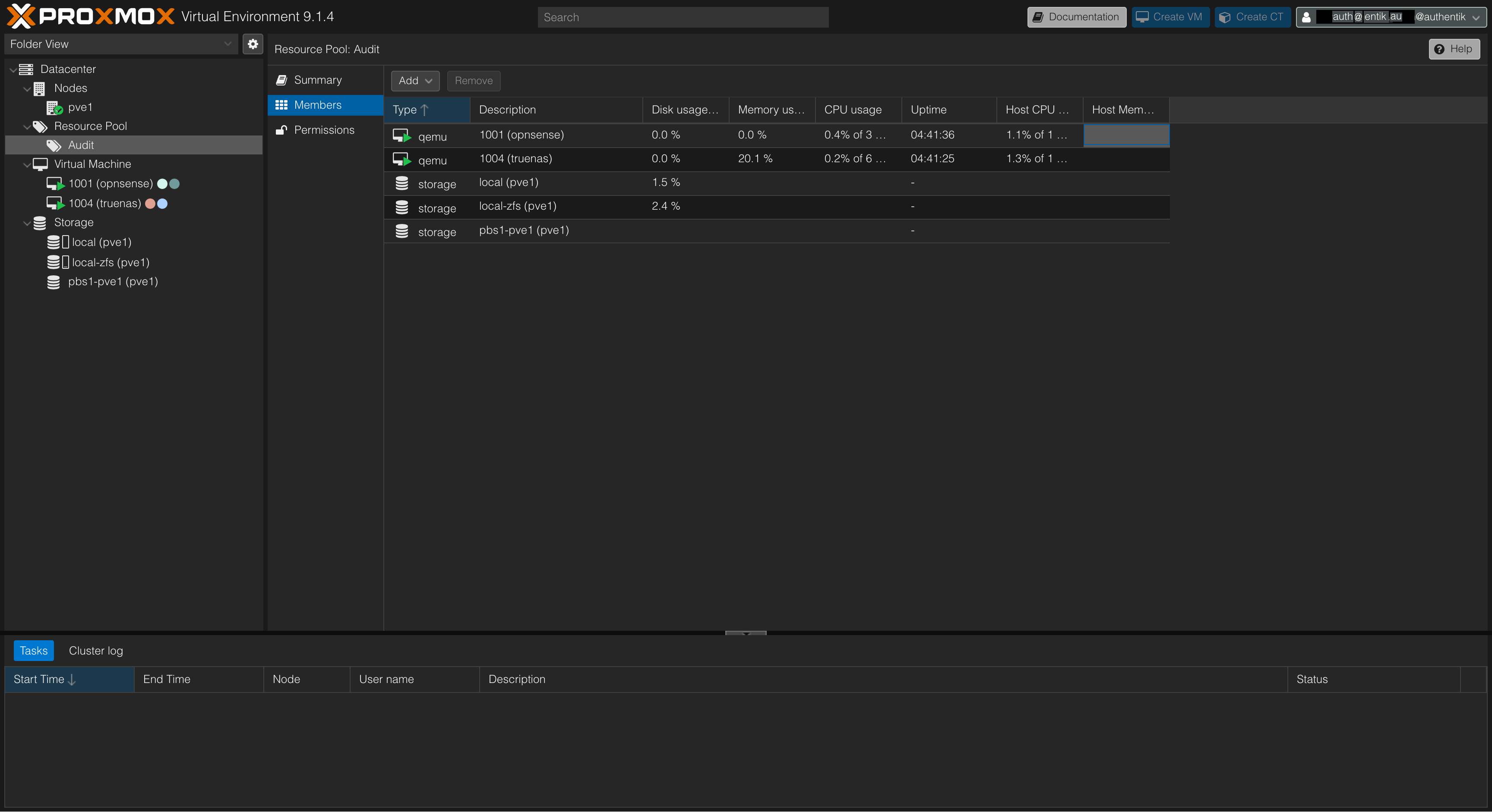Collapse the Virtual Machine tree folder
The image size is (1492, 812).
coord(27,165)
